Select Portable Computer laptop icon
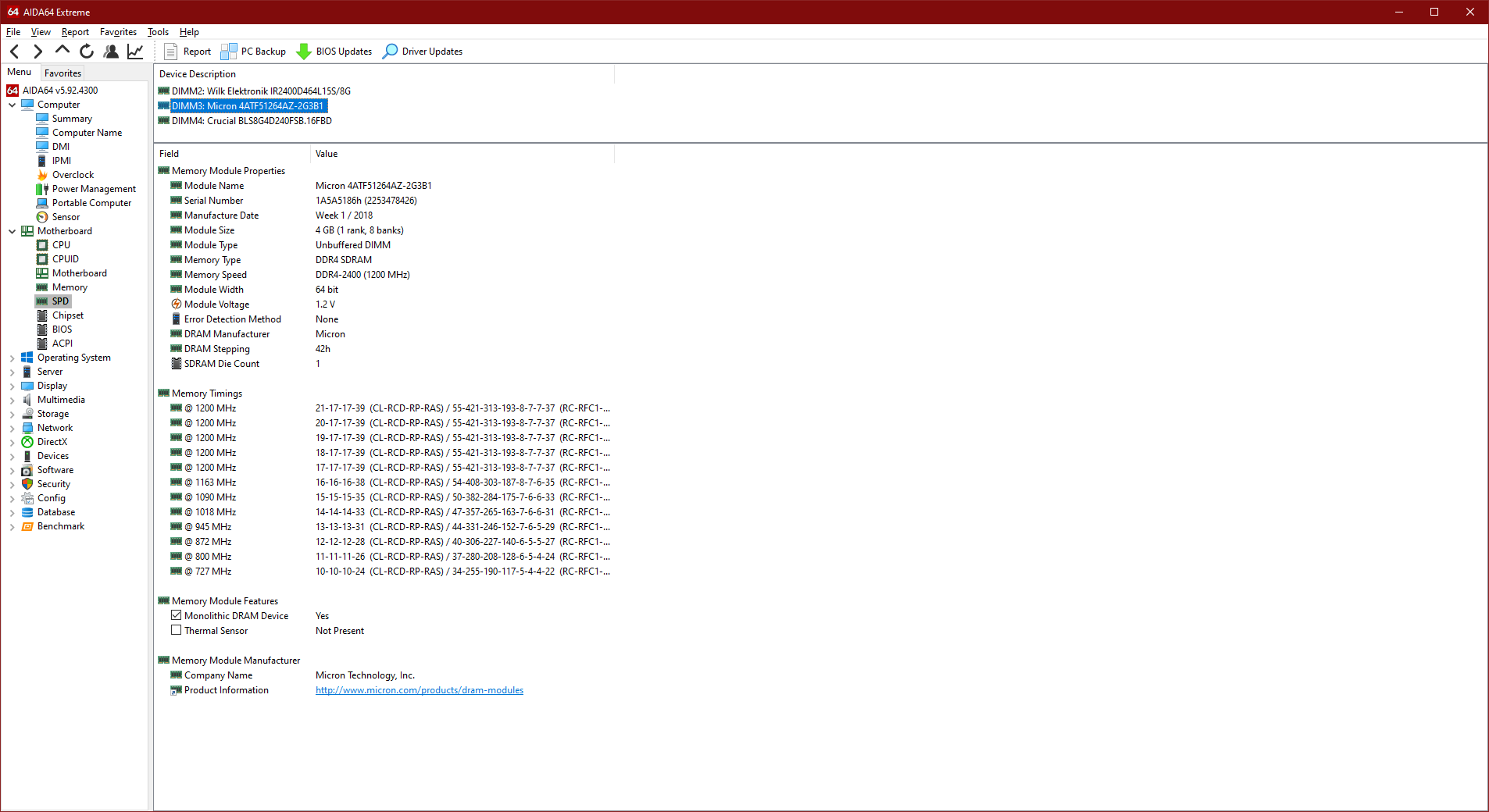Screen dimensions: 1489x812 [x=42, y=203]
